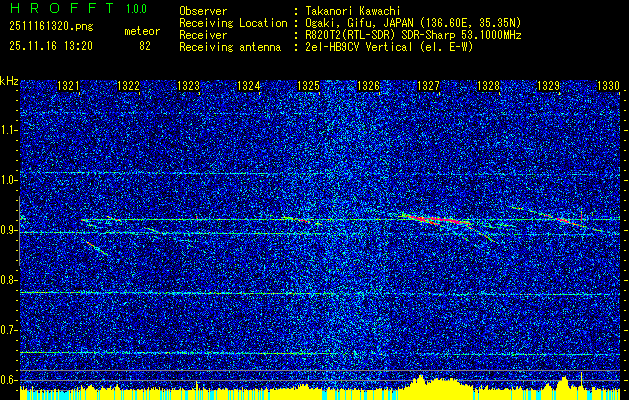Click the 1325 time marker

(x=308, y=85)
